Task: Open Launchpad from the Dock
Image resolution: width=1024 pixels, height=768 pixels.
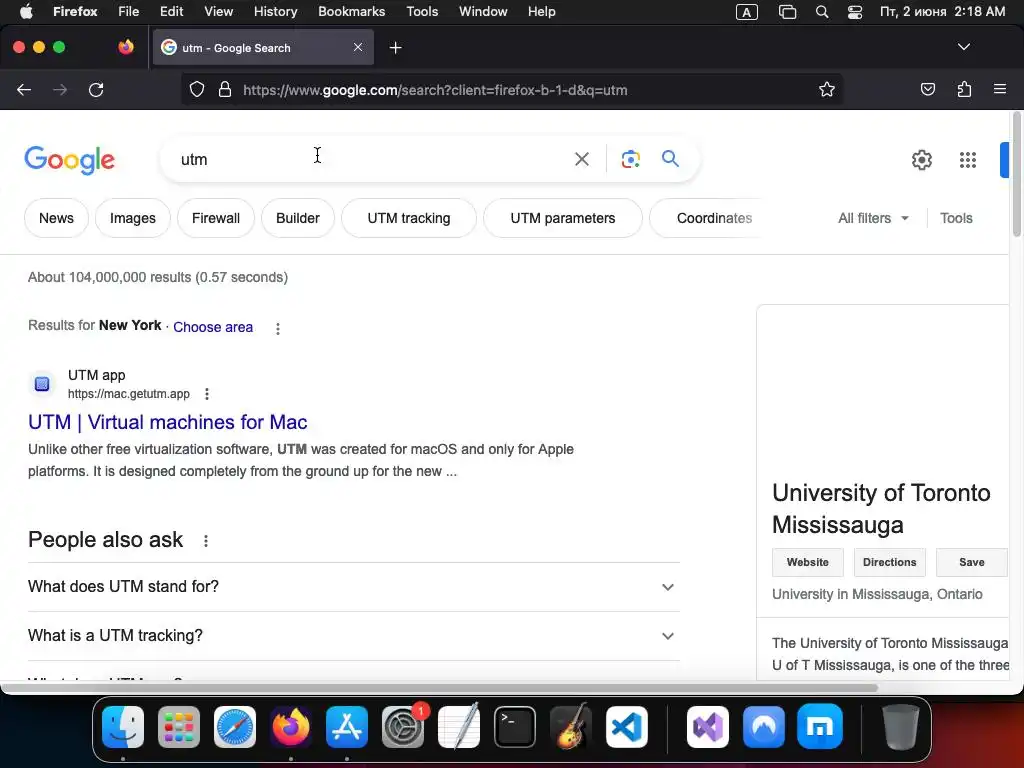Action: [179, 726]
